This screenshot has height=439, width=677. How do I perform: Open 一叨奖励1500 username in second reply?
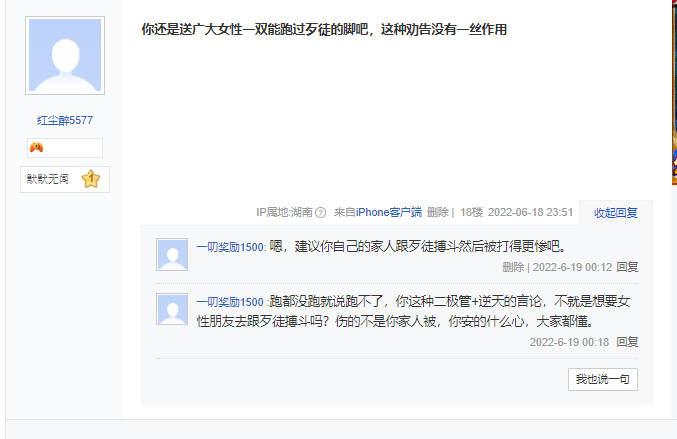coord(230,302)
